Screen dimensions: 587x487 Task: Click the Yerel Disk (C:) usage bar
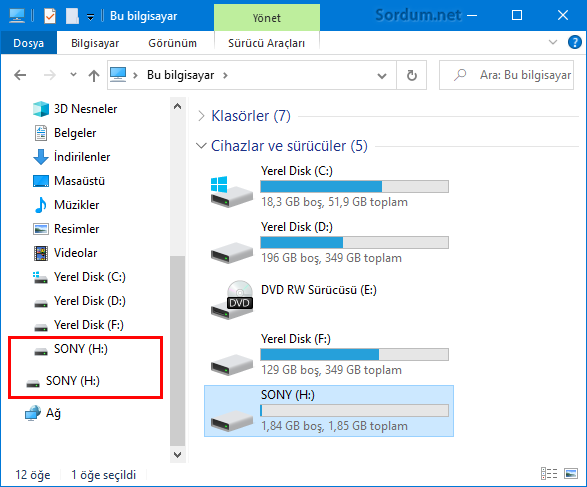(x=355, y=186)
